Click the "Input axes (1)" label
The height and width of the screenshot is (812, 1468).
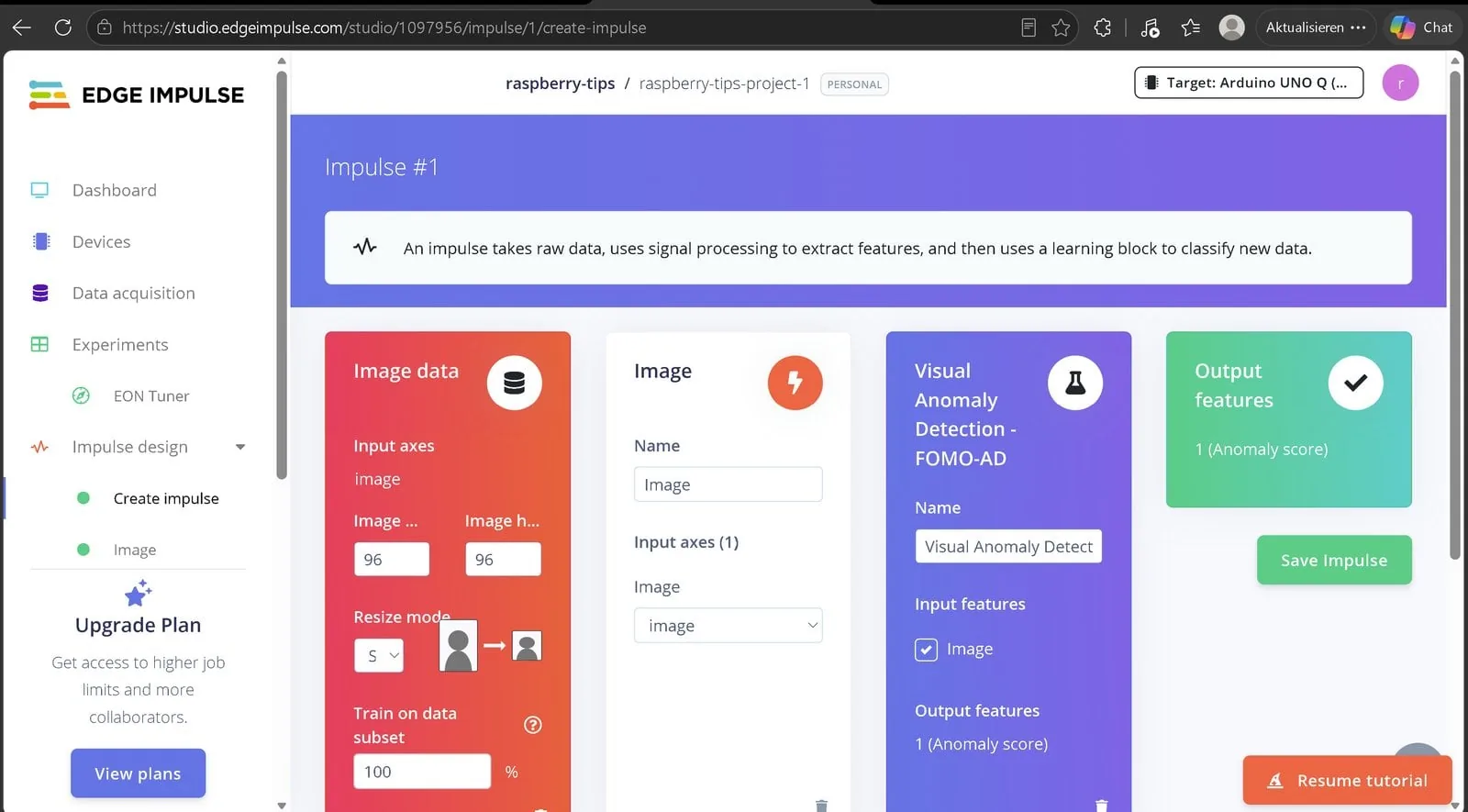686,542
